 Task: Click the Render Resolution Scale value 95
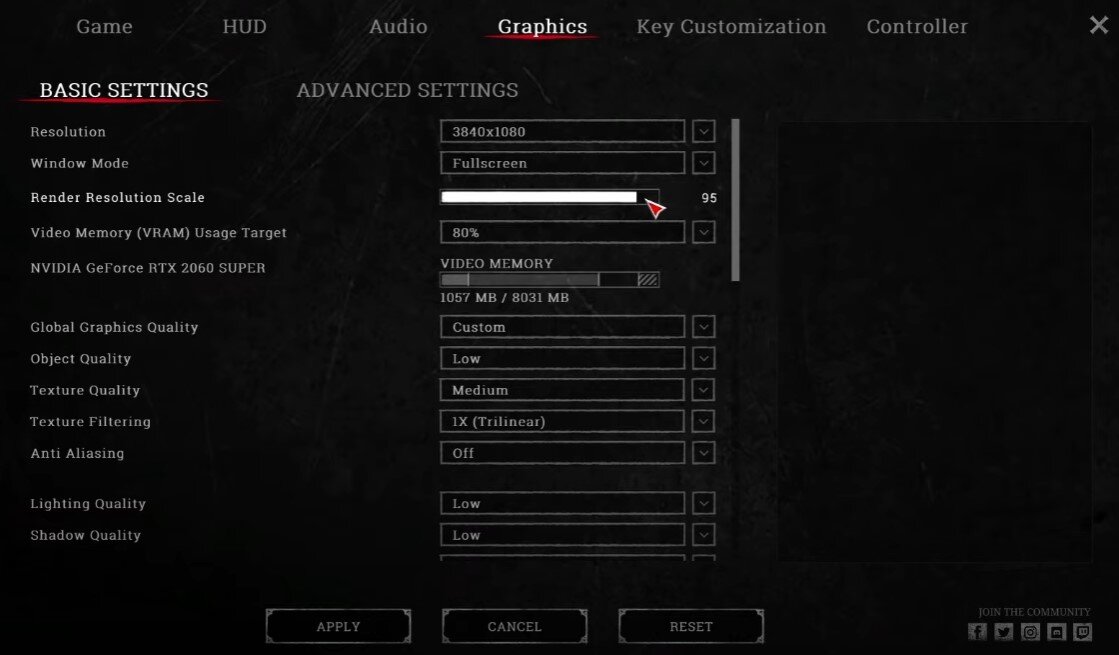(709, 198)
